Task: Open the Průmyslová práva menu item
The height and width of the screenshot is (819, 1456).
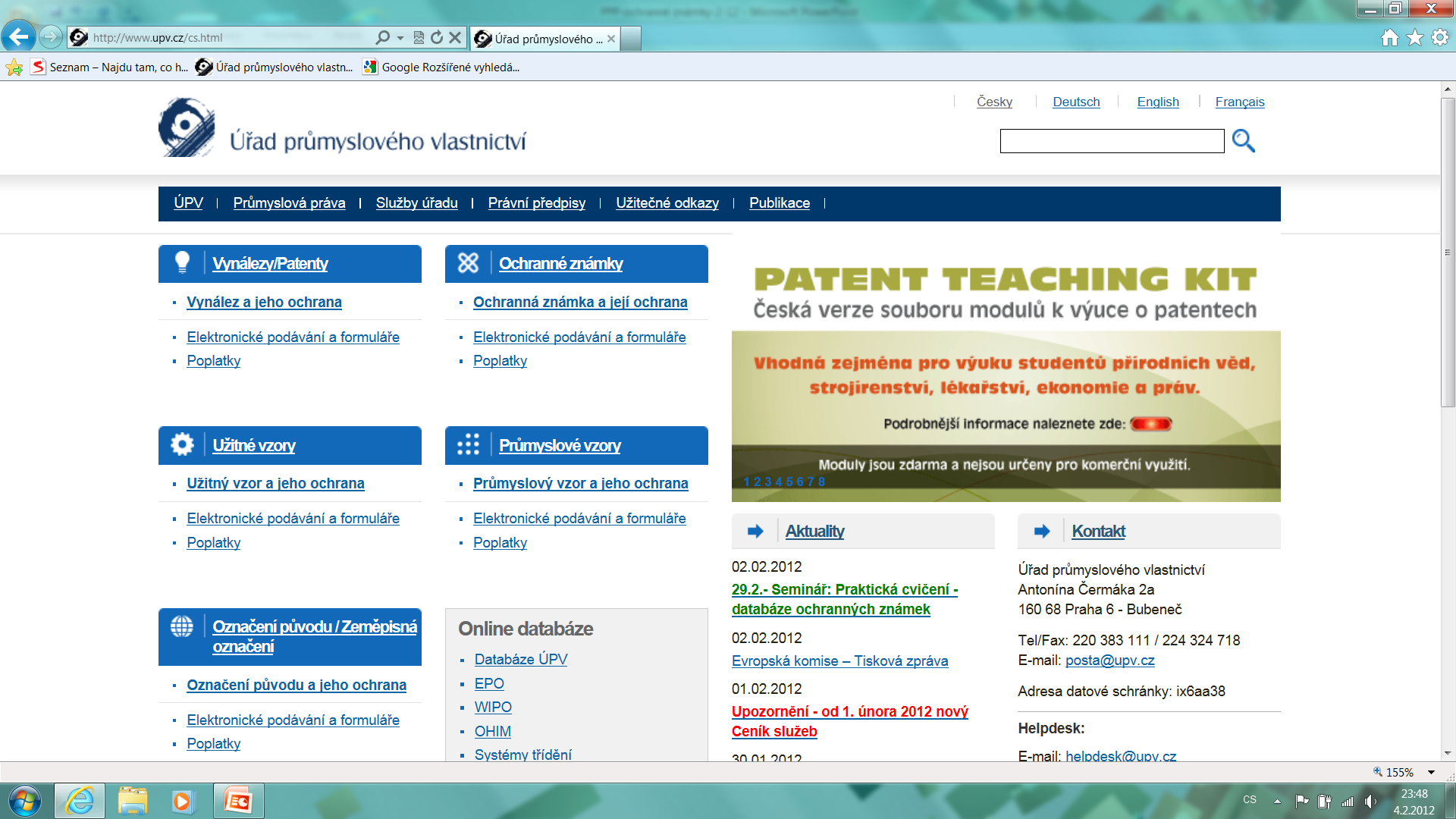Action: click(x=289, y=202)
